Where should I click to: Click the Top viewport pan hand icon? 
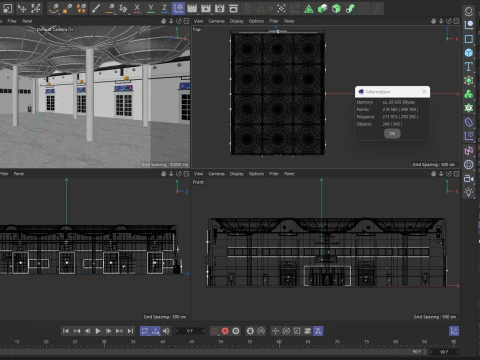coord(433,21)
